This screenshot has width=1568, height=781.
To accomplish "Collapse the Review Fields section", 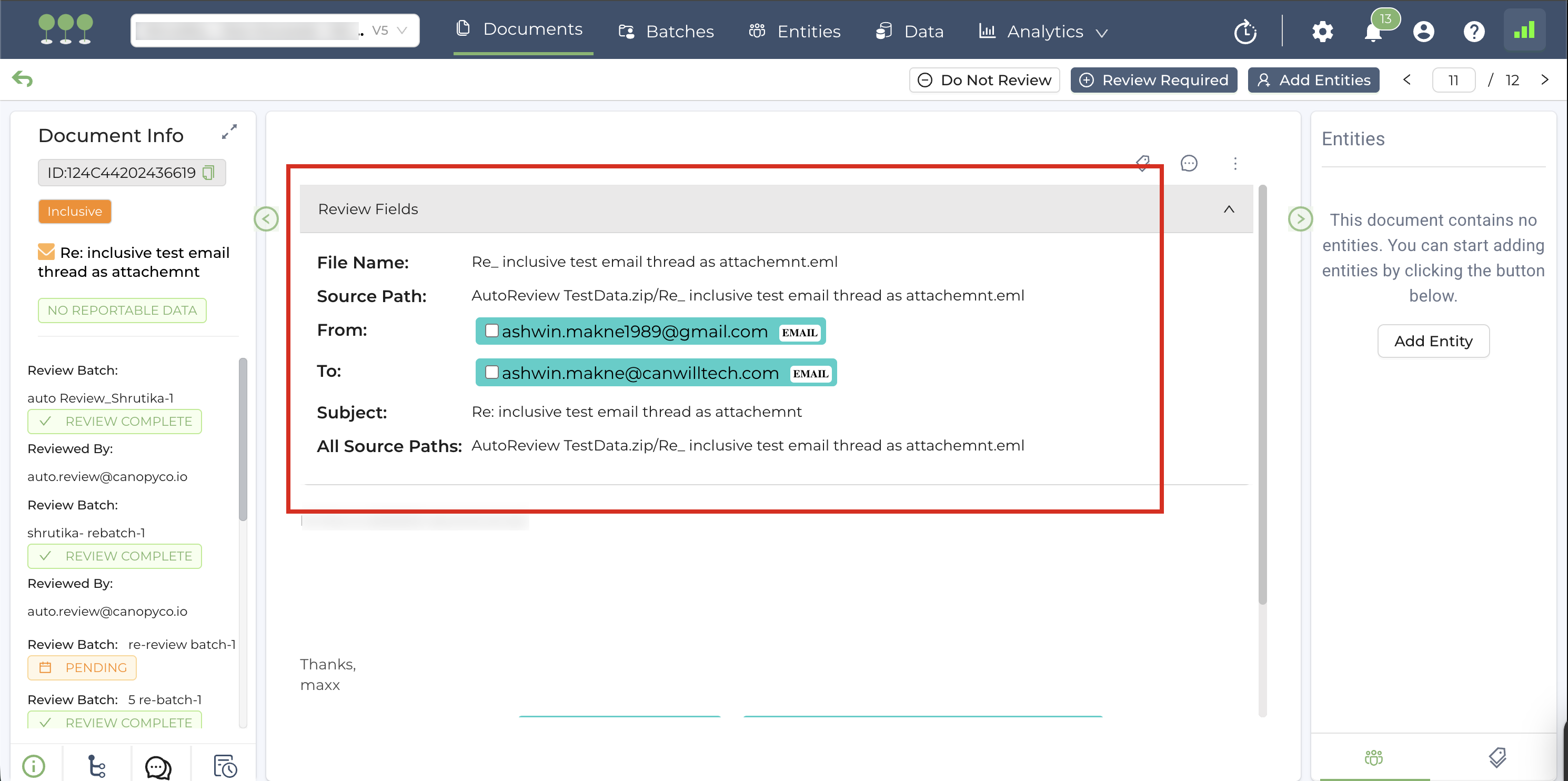I will click(1228, 209).
